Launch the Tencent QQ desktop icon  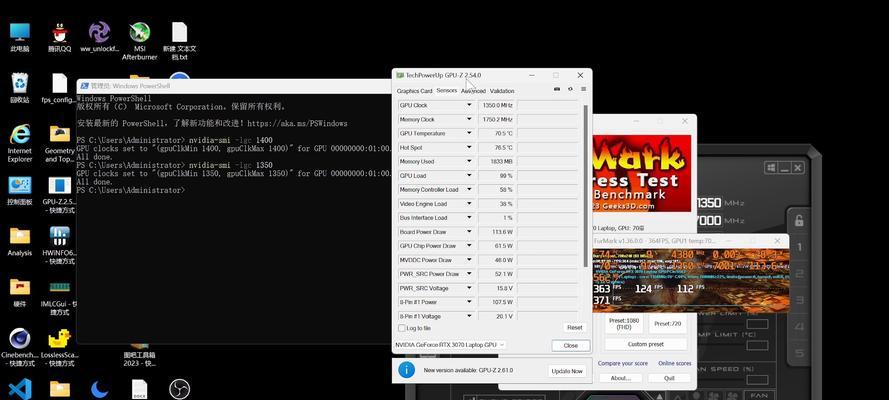click(x=60, y=38)
